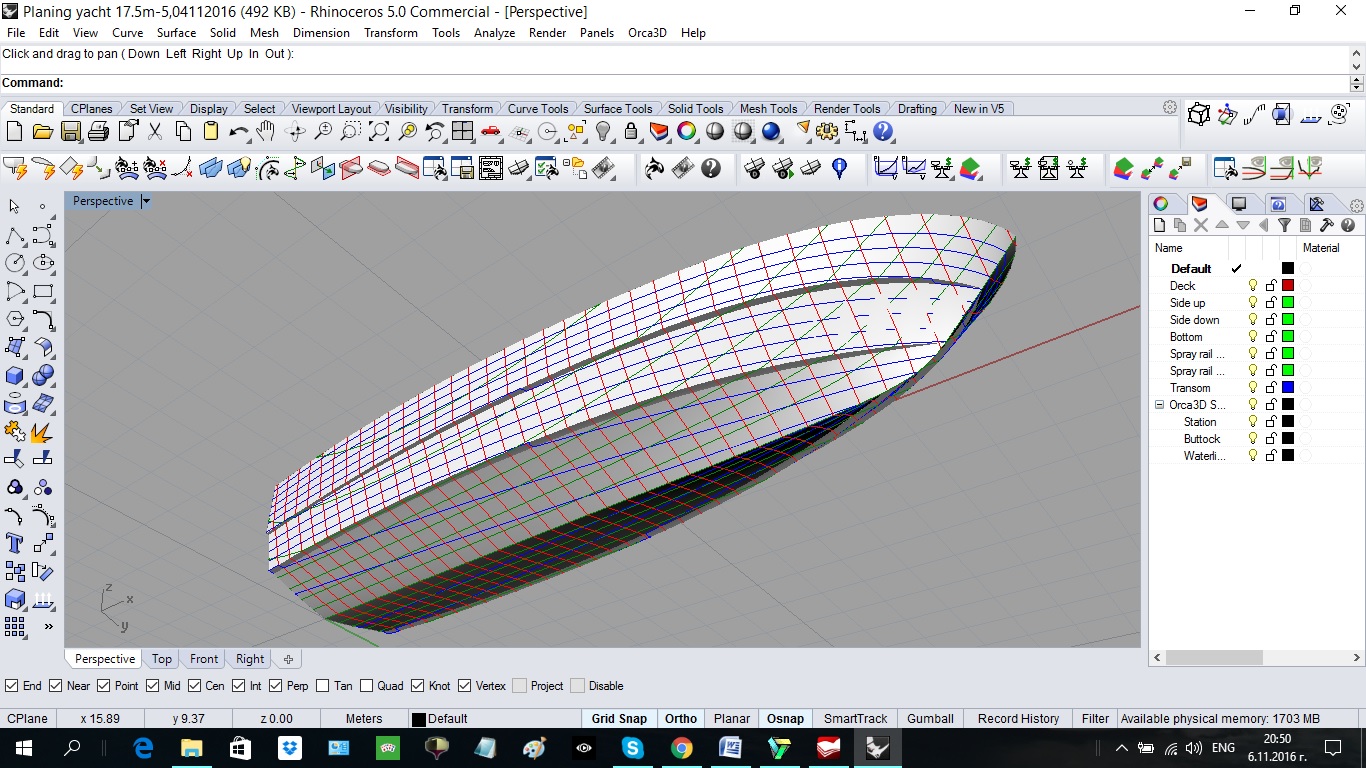Screen dimensions: 1366x768
Task: Change the Transom layer blue color swatch
Action: (x=1288, y=388)
